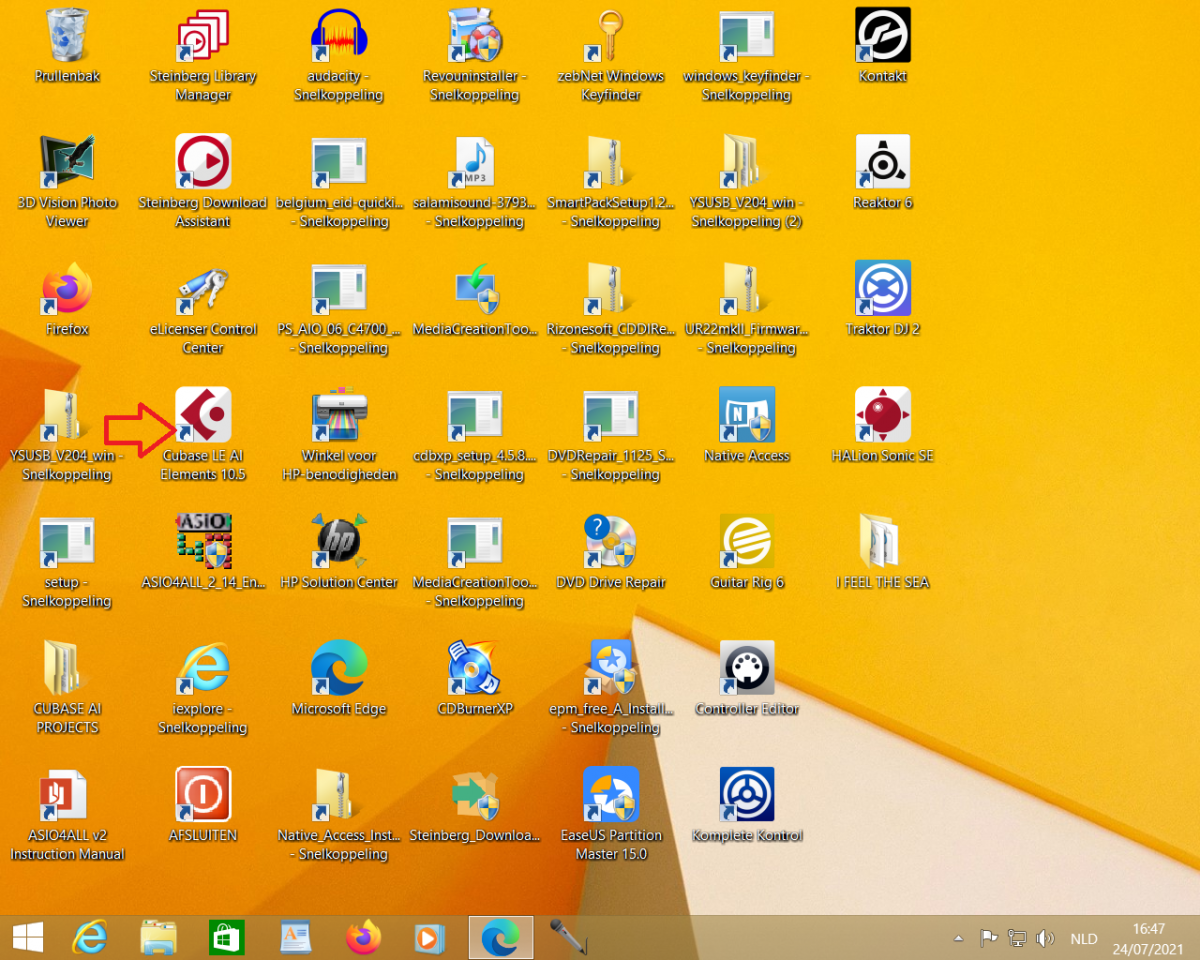The image size is (1200, 960).
Task: Open the Windows Start button
Action: [x=28, y=938]
